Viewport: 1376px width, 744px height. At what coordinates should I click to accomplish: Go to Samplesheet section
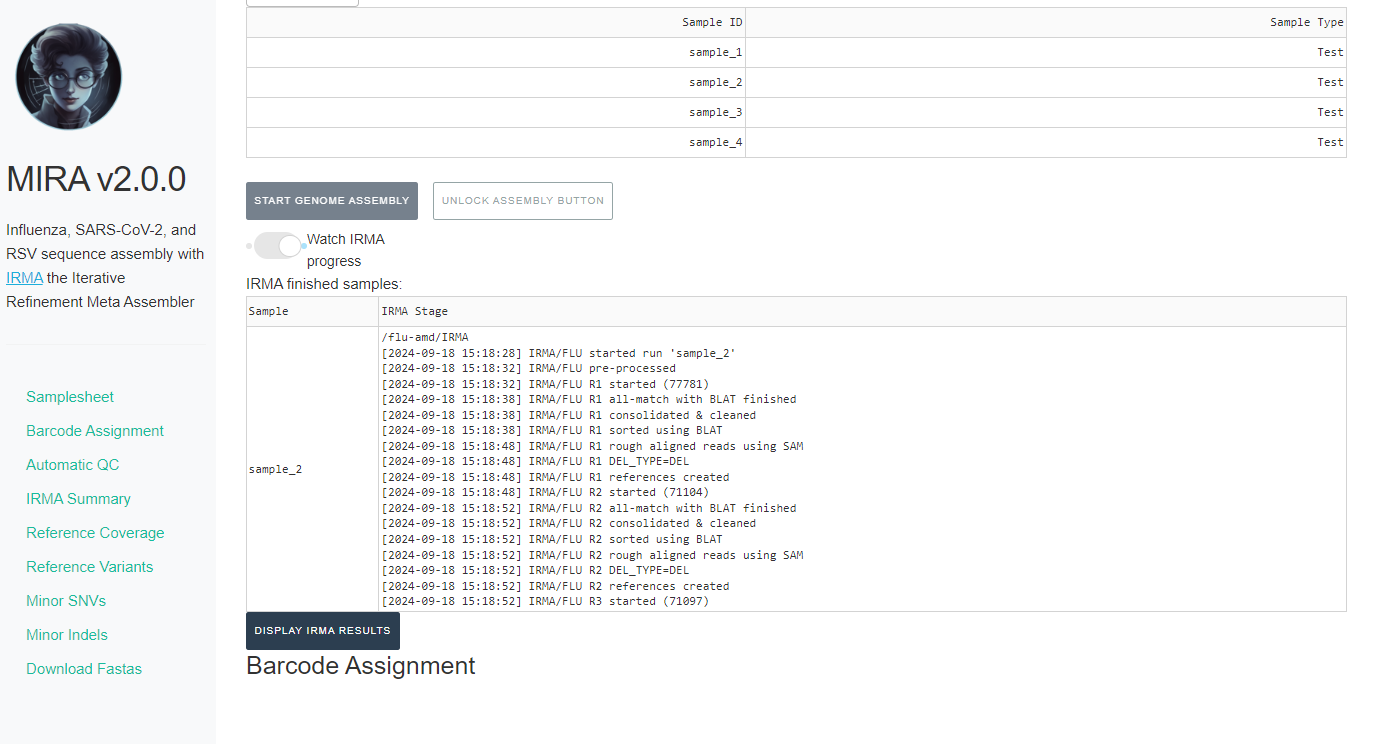[x=70, y=397]
